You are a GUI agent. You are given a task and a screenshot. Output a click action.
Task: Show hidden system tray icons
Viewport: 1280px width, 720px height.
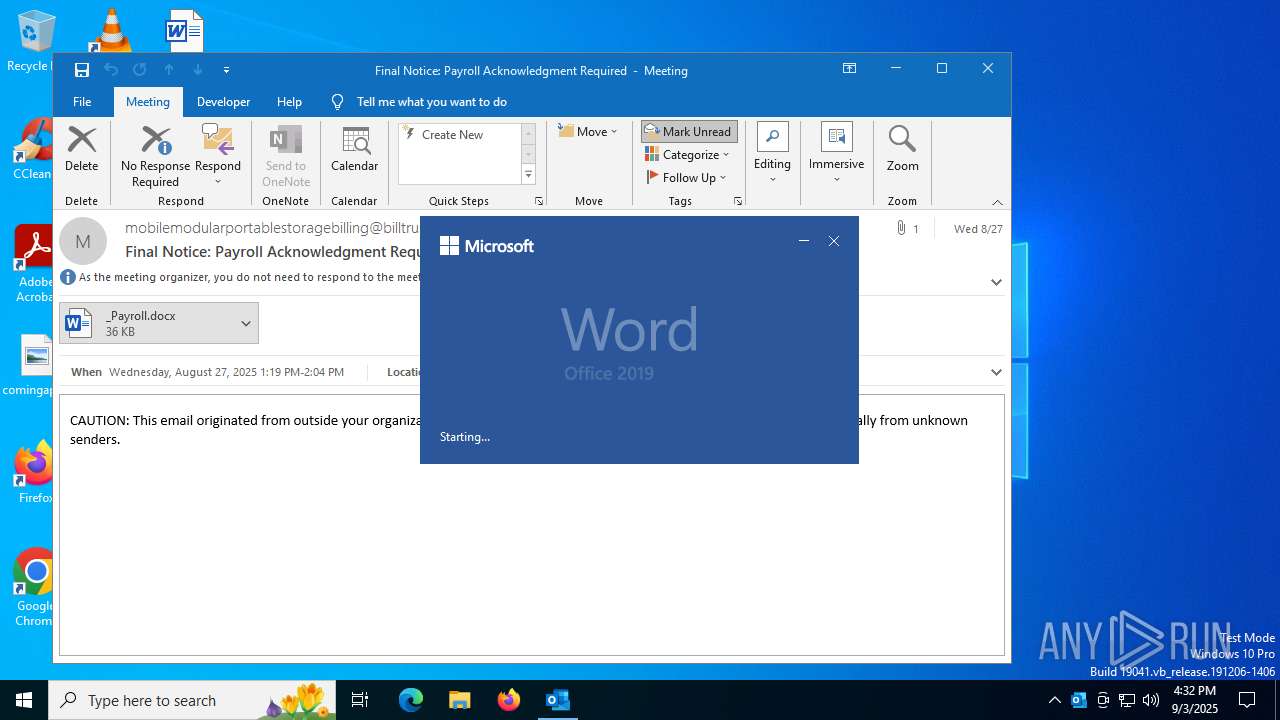click(x=1054, y=700)
